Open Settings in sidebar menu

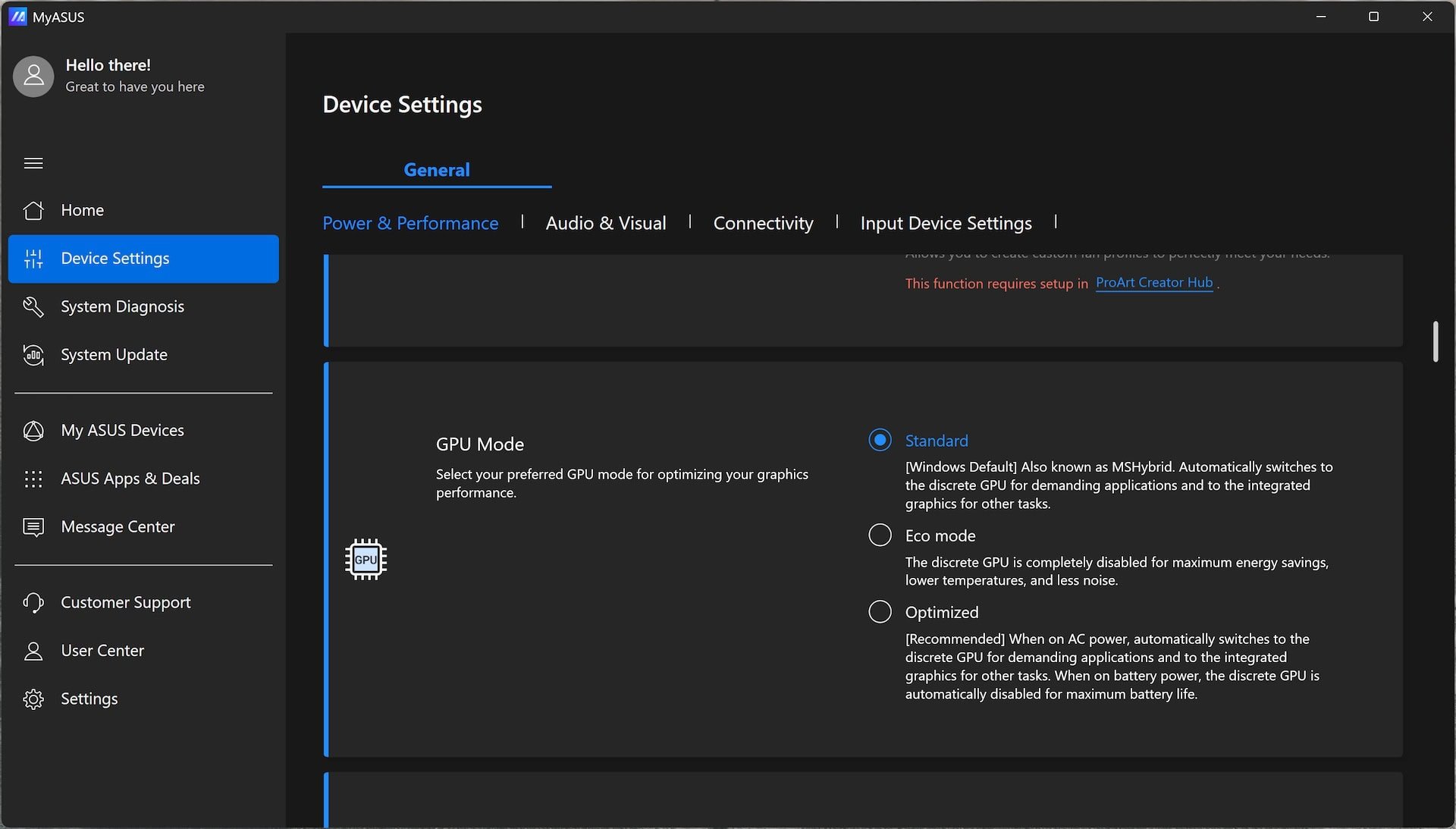click(89, 699)
